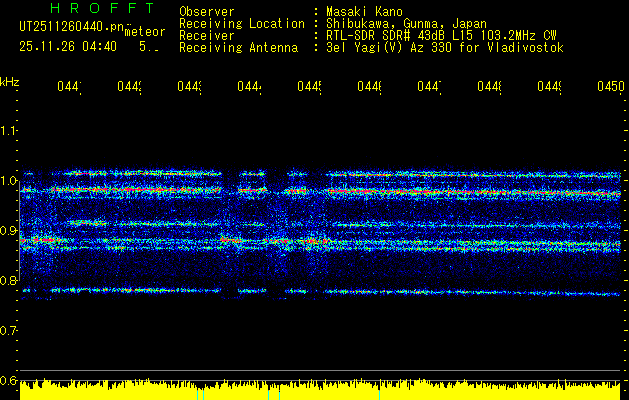Click the 'Receiving Antenna' label

click(x=239, y=48)
